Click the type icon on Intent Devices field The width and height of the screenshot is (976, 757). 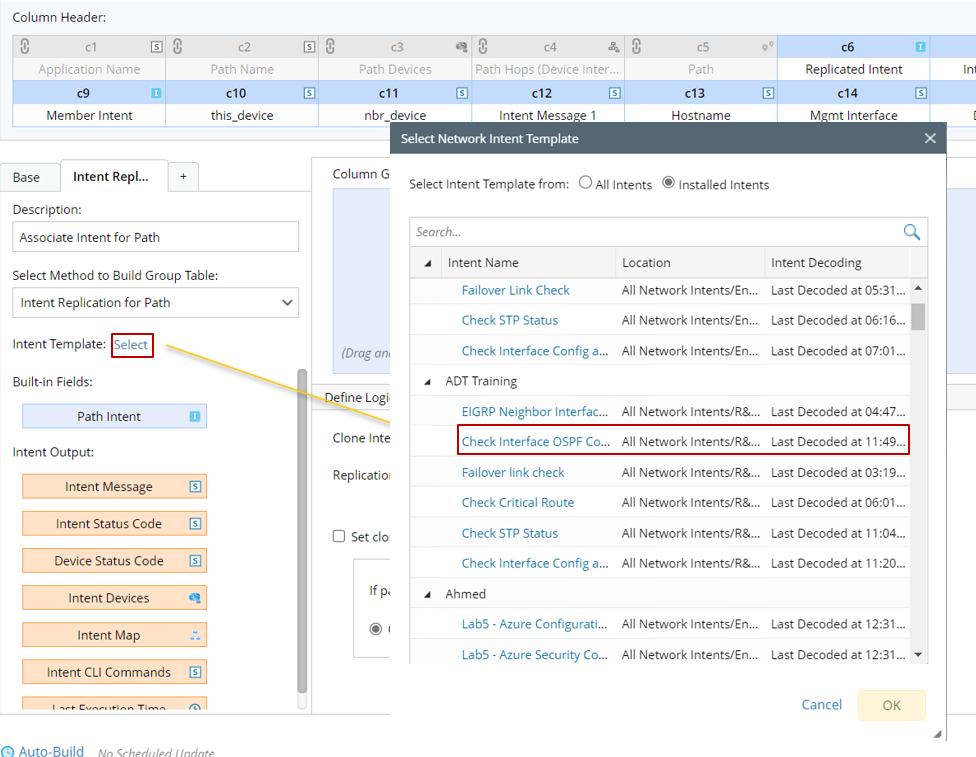(x=195, y=598)
